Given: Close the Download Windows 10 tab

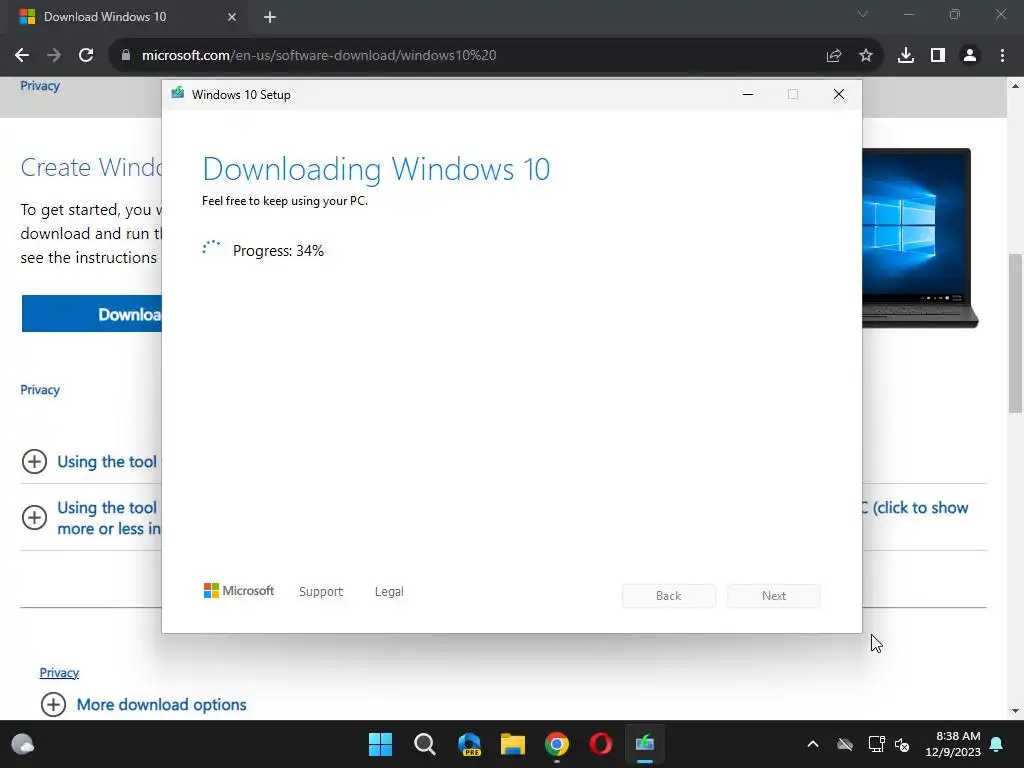Looking at the screenshot, I should pos(231,17).
